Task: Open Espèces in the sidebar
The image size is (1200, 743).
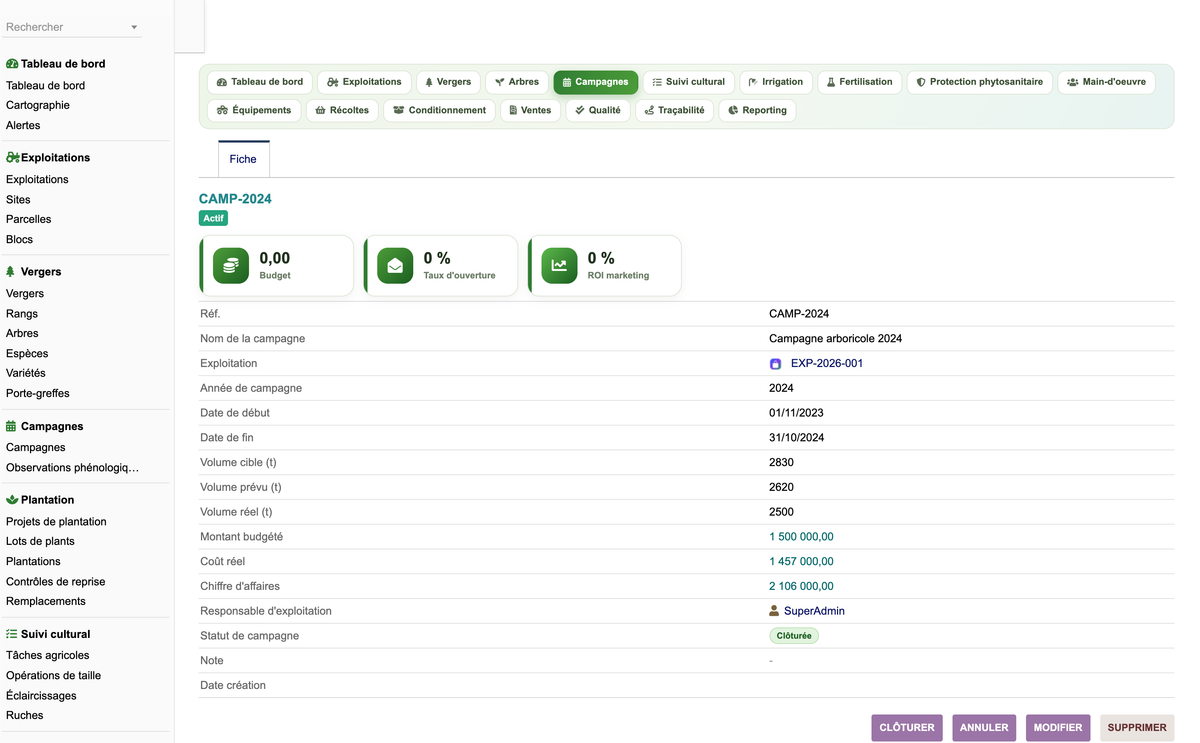Action: [x=27, y=353]
